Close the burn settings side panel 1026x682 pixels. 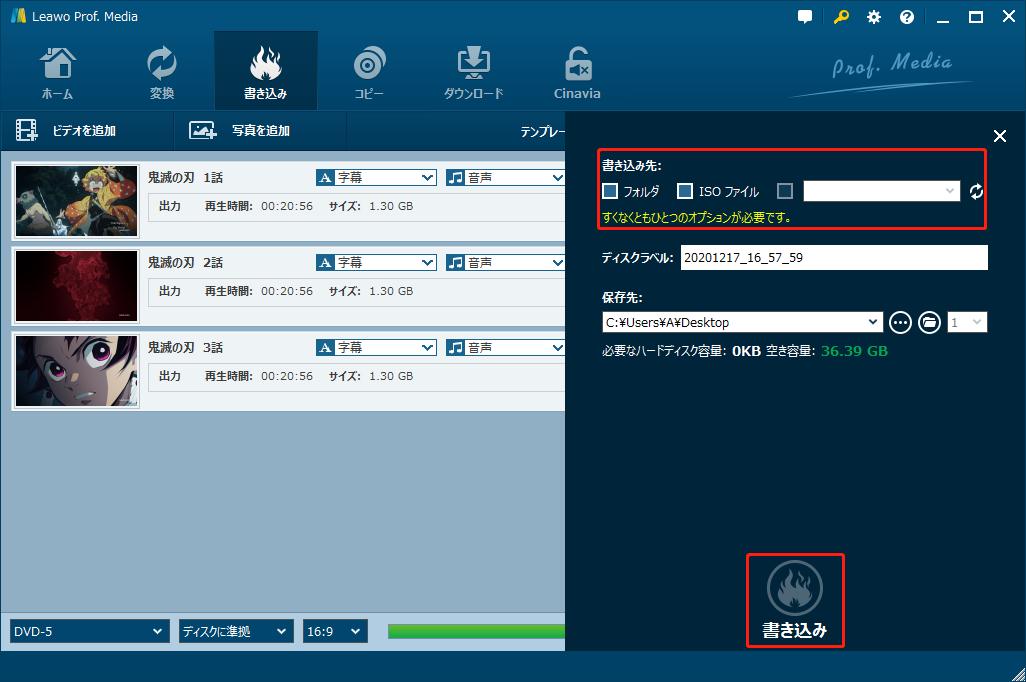tap(1000, 136)
